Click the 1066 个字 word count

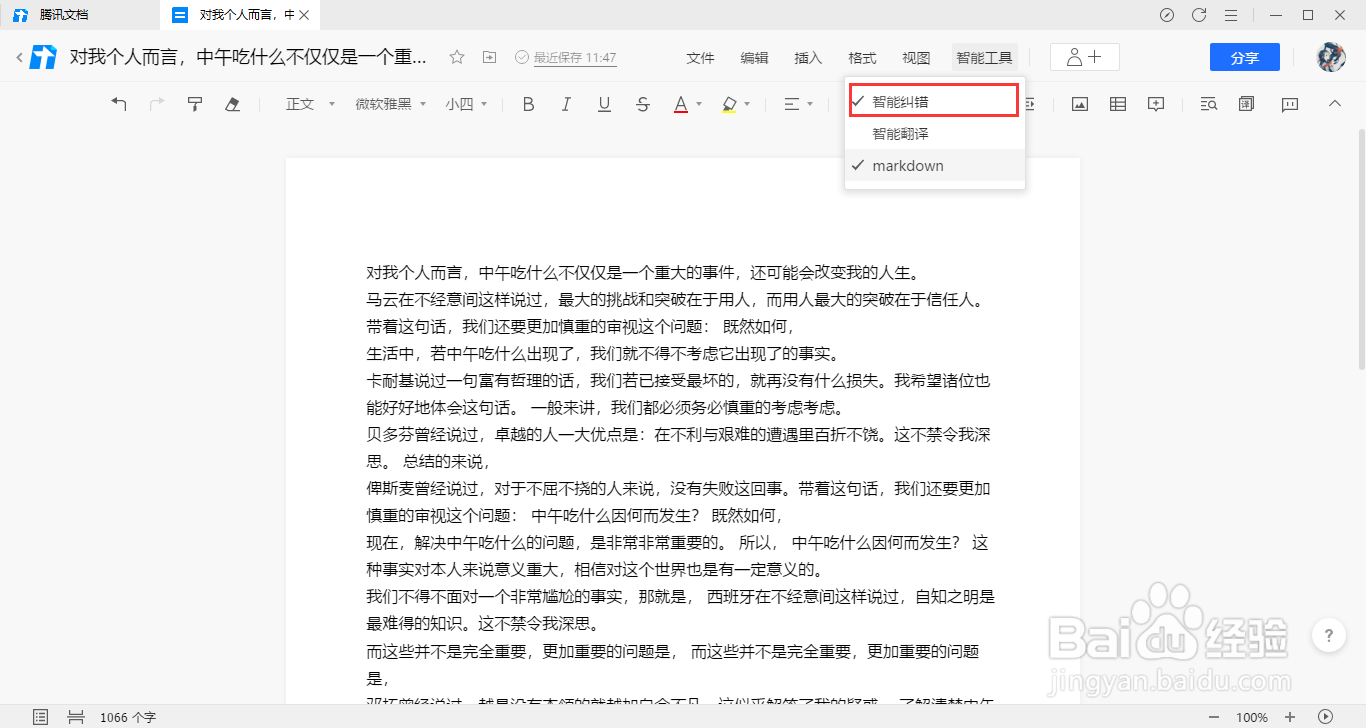click(x=128, y=717)
